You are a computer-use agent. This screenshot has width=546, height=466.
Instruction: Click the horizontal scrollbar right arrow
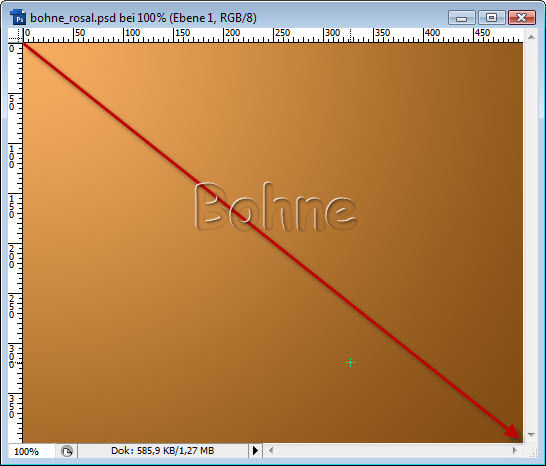coord(515,450)
